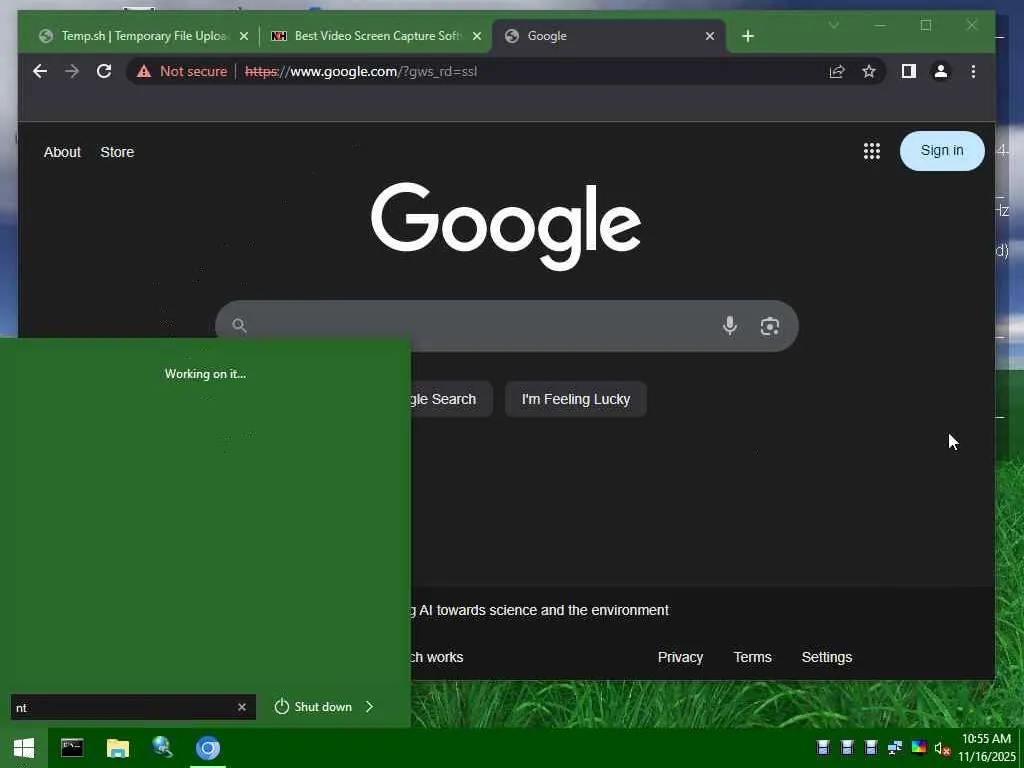Viewport: 1024px width, 768px height.
Task: Click the magnifier icon in Google search box
Action: pos(240,325)
